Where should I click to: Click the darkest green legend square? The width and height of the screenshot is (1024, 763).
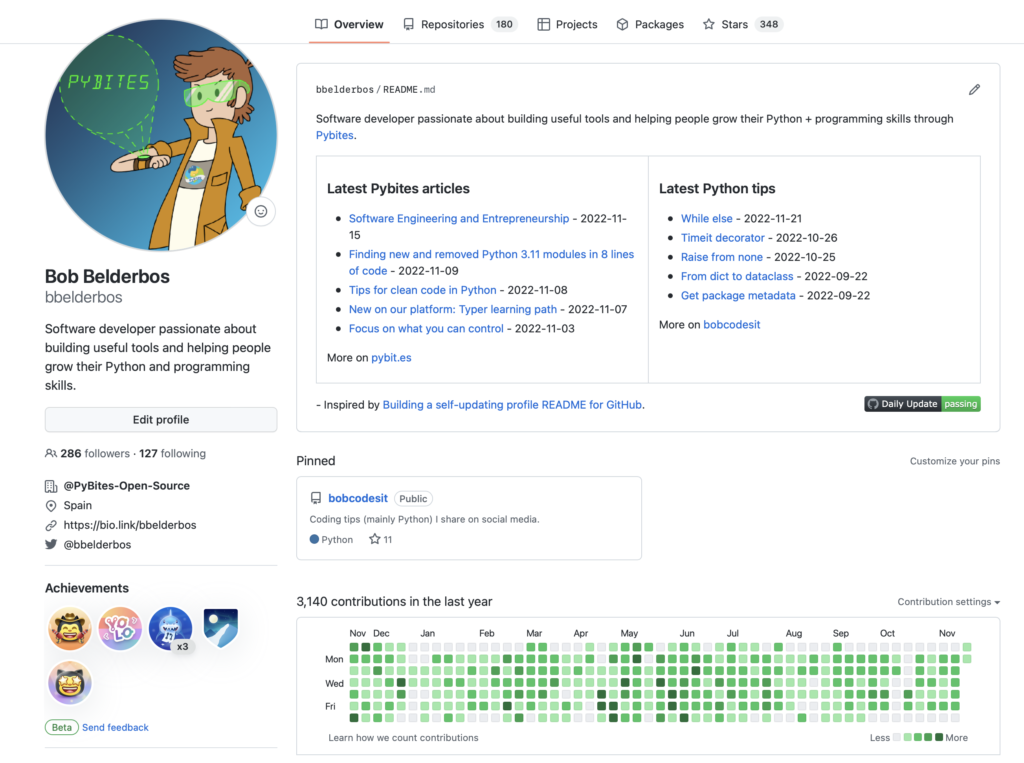[939, 738]
